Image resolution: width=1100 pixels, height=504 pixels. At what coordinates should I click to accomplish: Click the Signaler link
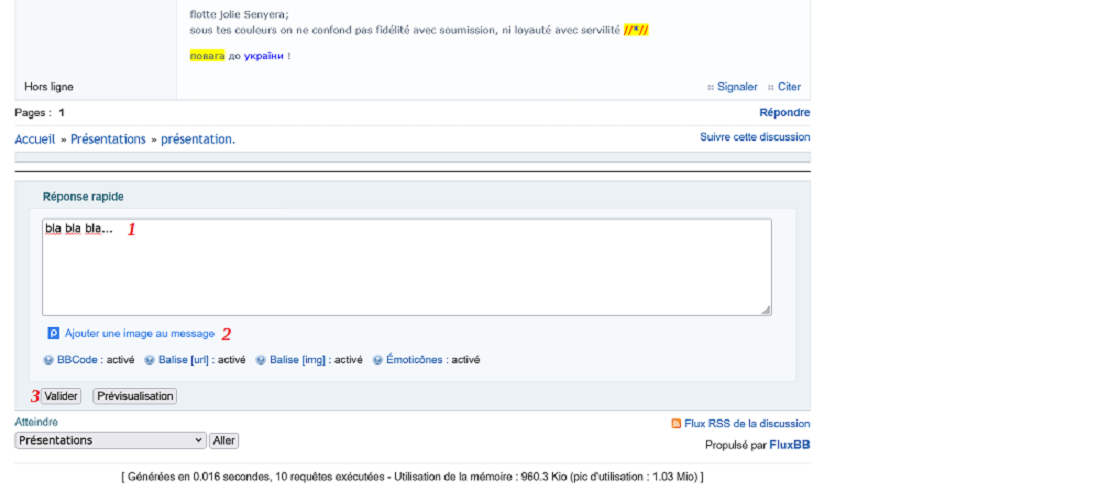pyautogui.click(x=737, y=87)
